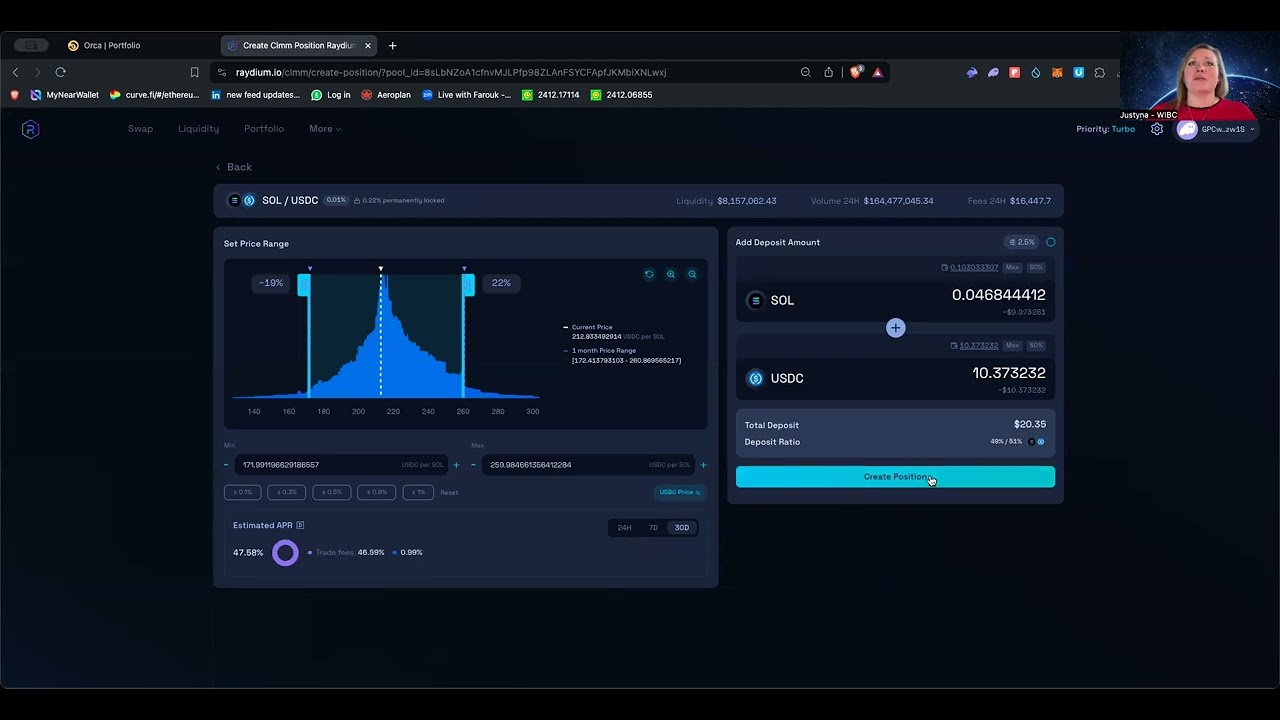This screenshot has width=1280, height=720.
Task: Click the left -19% range handle
Action: pos(304,285)
